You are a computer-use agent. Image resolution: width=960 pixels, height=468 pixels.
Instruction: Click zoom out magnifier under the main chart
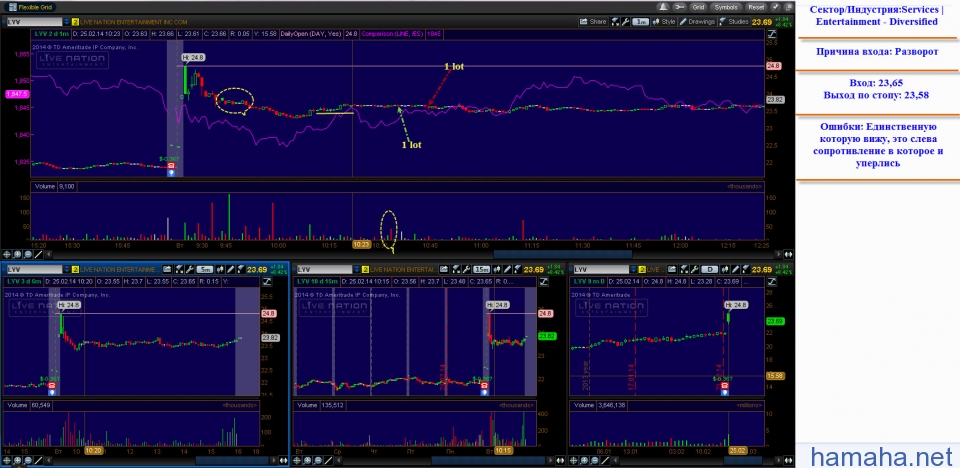[28, 254]
